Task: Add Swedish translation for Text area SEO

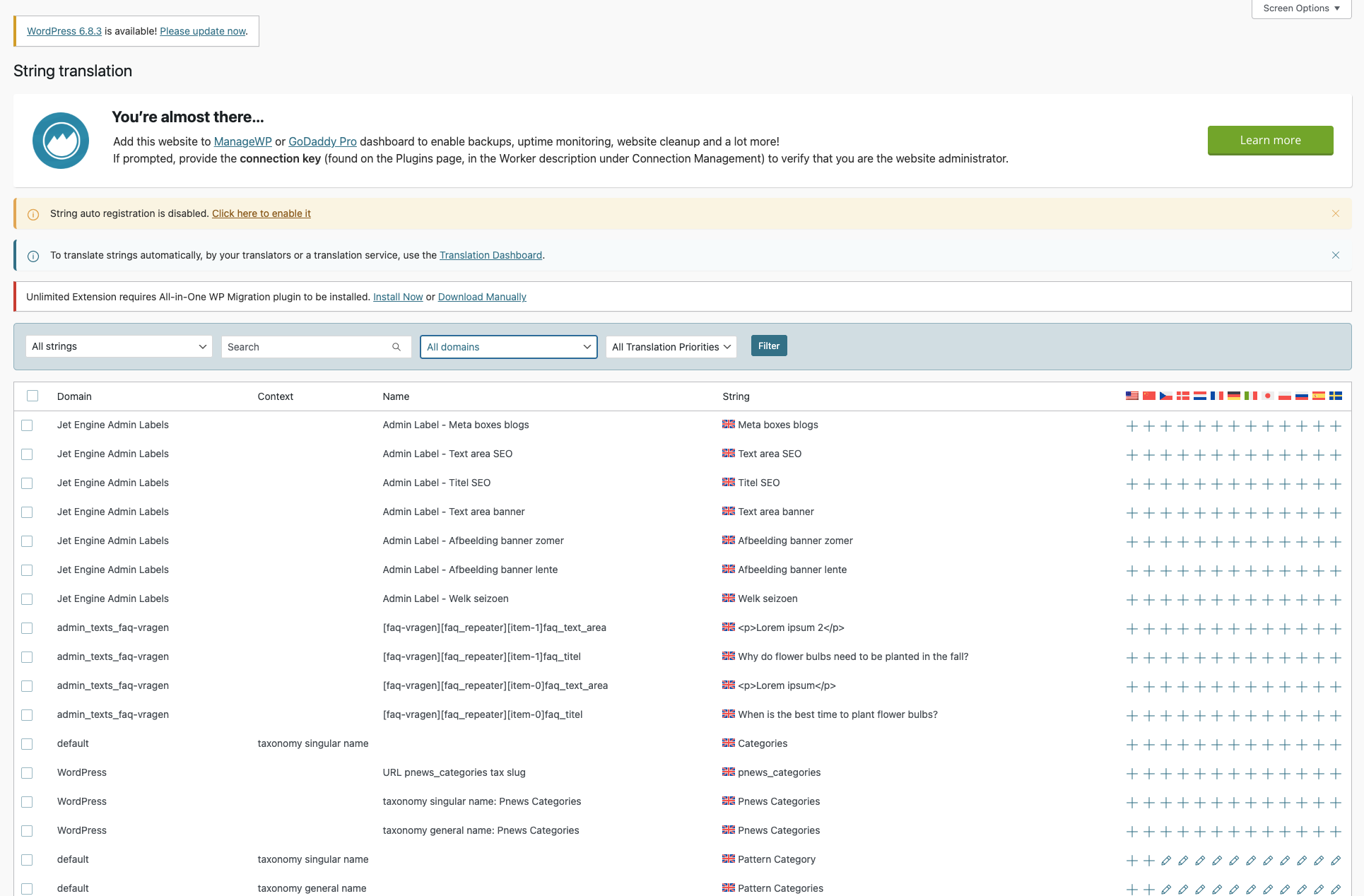Action: tap(1335, 455)
